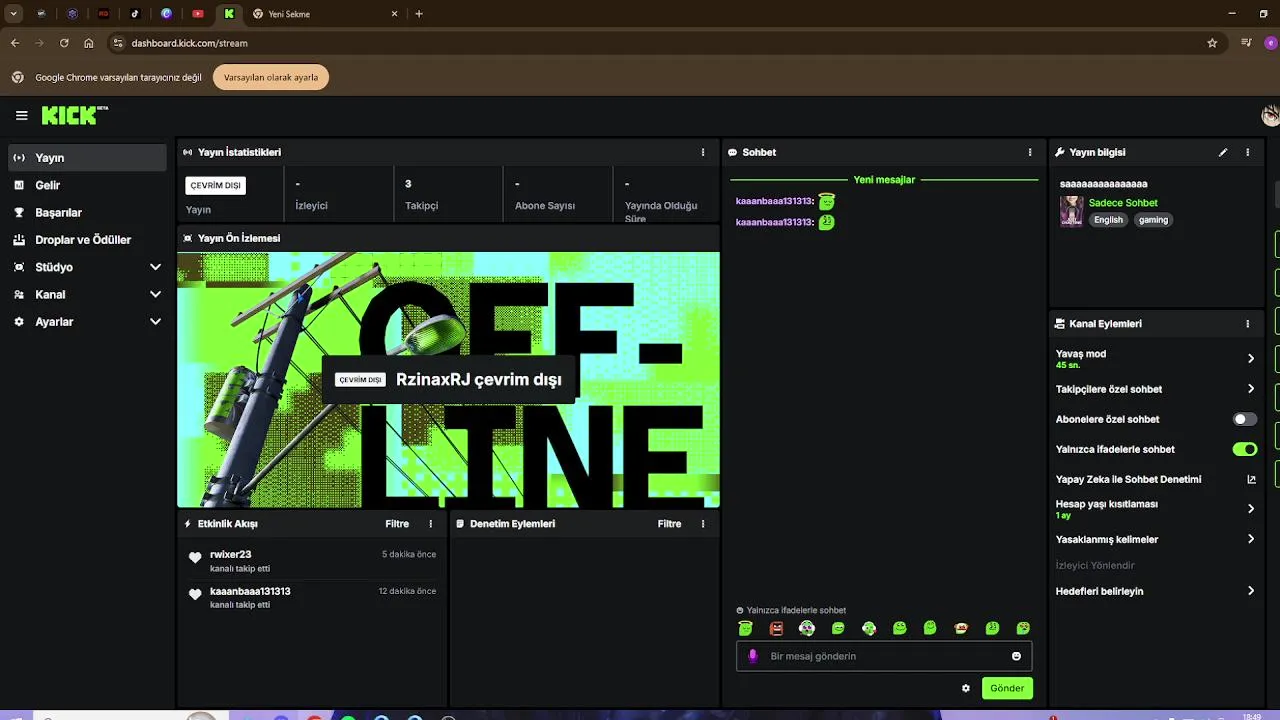Click the purple microphone icon in message box
Screen dimensions: 1280x720
pos(753,656)
